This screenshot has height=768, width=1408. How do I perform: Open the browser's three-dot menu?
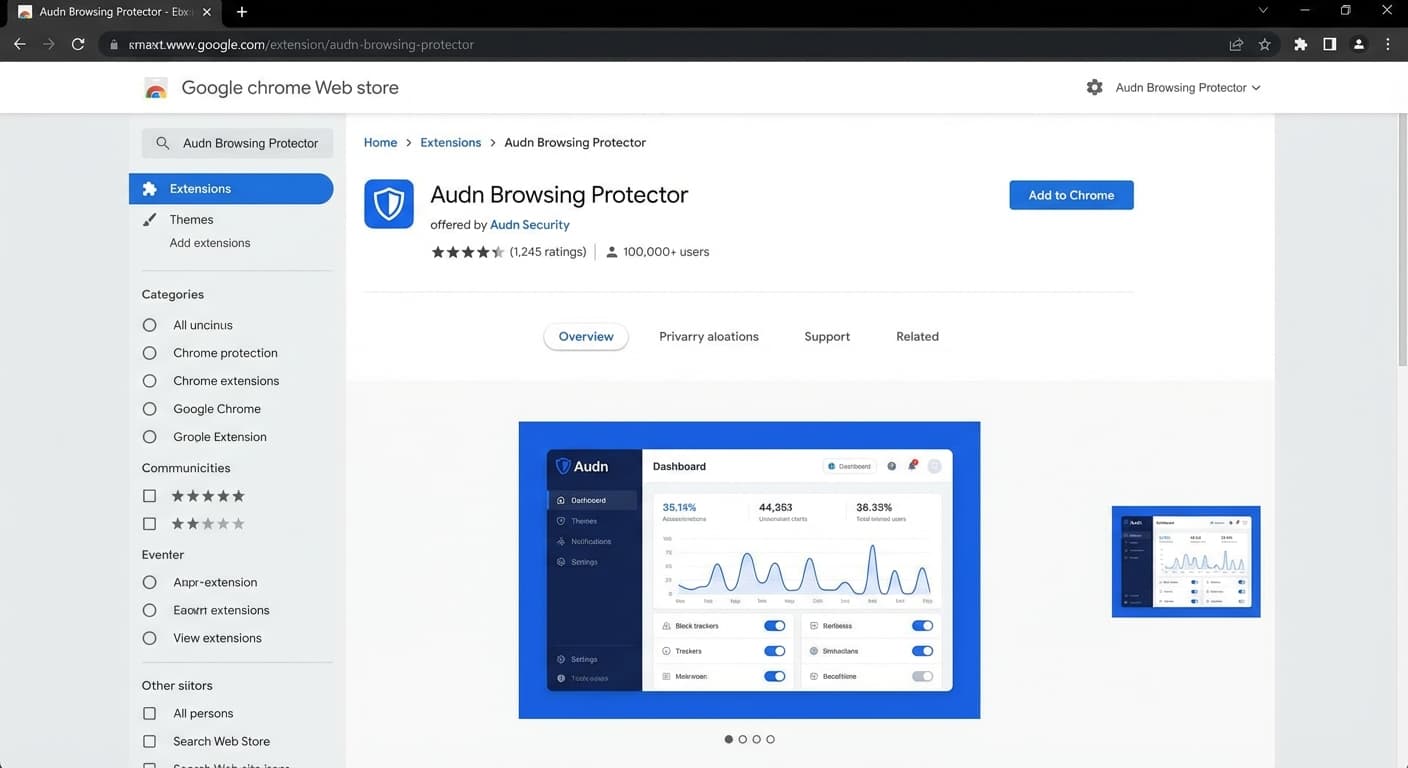(x=1387, y=44)
